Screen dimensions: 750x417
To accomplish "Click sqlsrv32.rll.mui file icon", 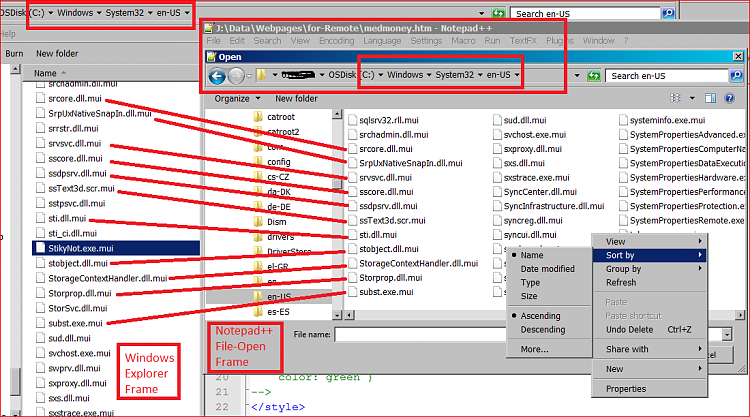I will (353, 120).
